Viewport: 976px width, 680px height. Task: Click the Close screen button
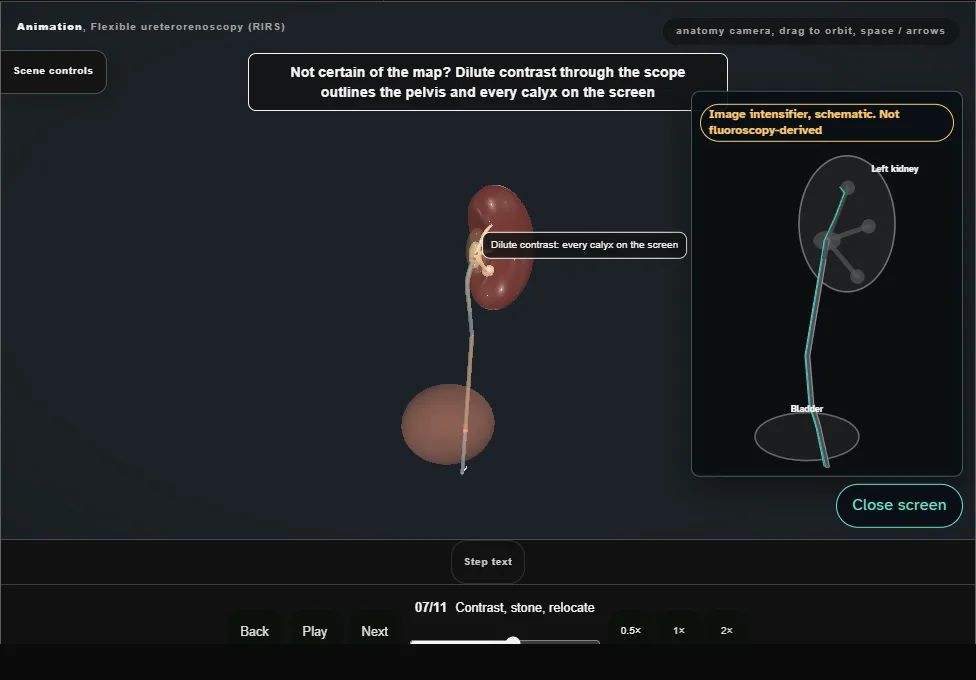point(899,505)
